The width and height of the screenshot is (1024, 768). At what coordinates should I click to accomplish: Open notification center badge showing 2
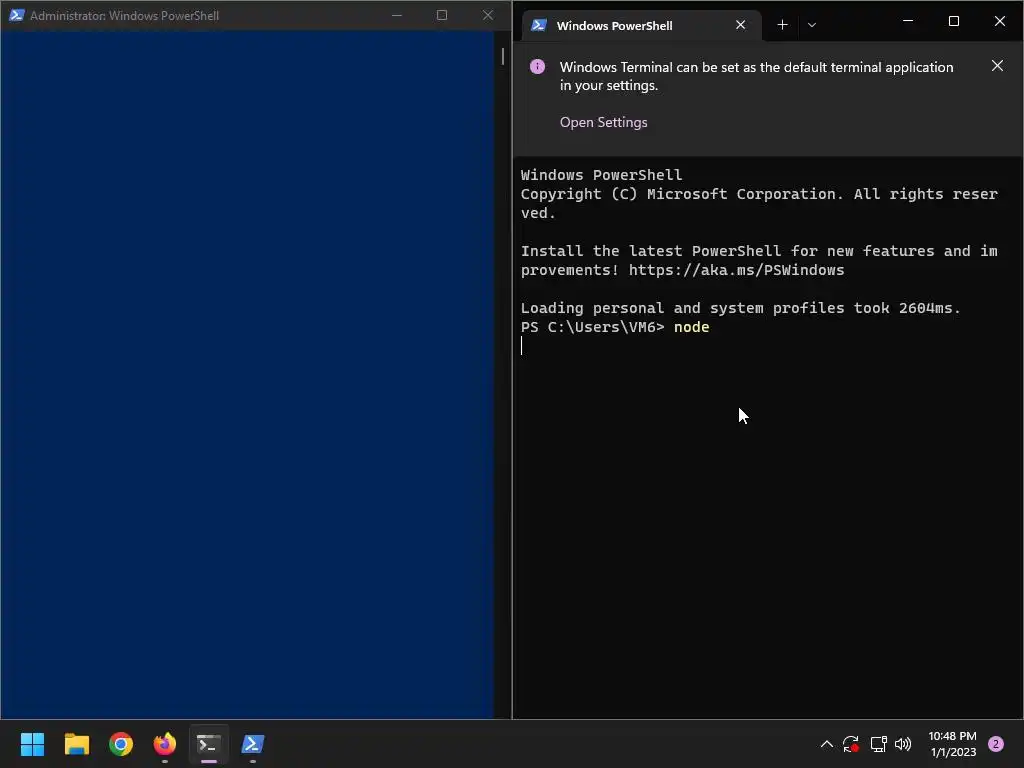[996, 744]
